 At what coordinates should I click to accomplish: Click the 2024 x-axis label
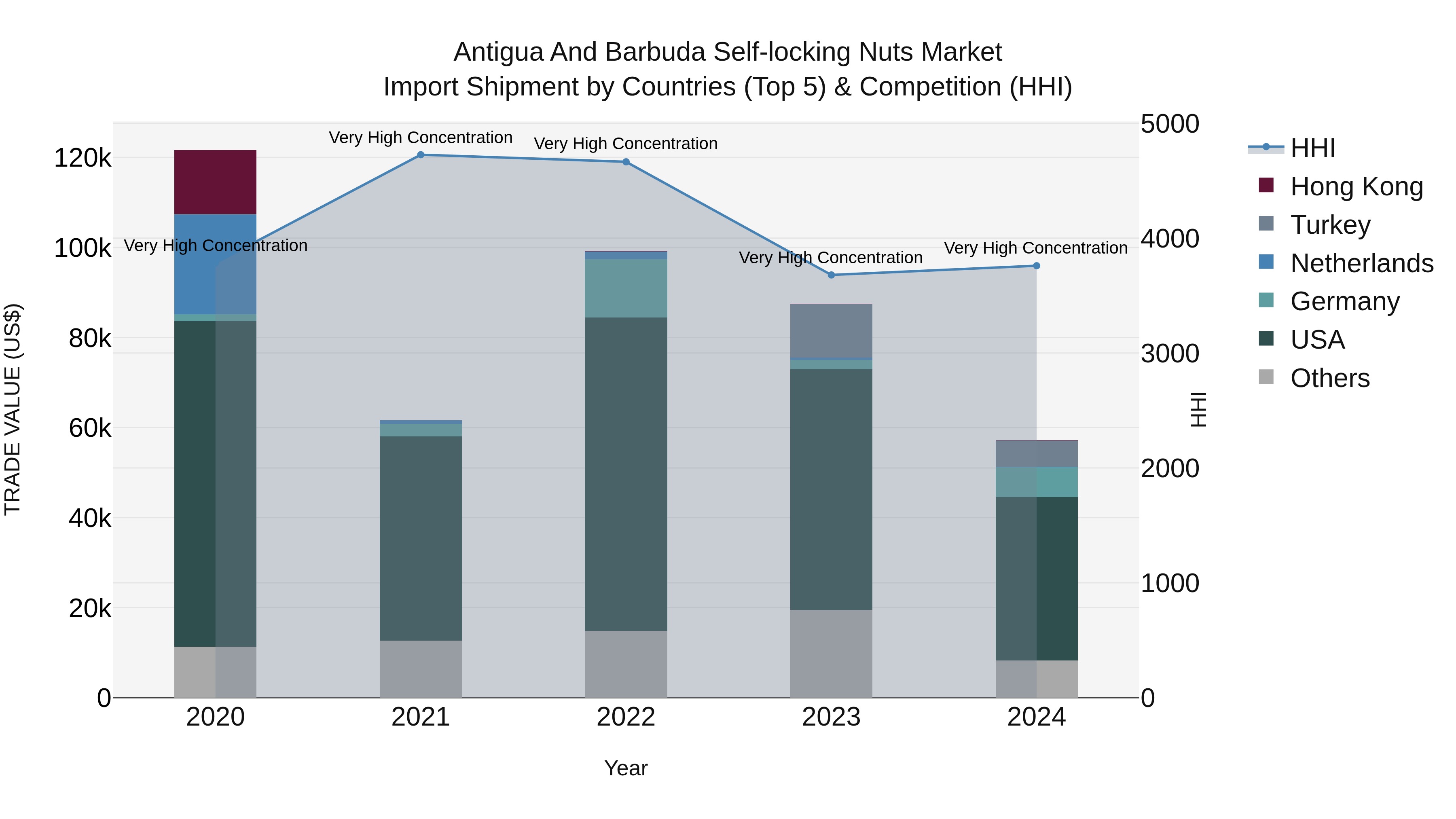(1037, 717)
